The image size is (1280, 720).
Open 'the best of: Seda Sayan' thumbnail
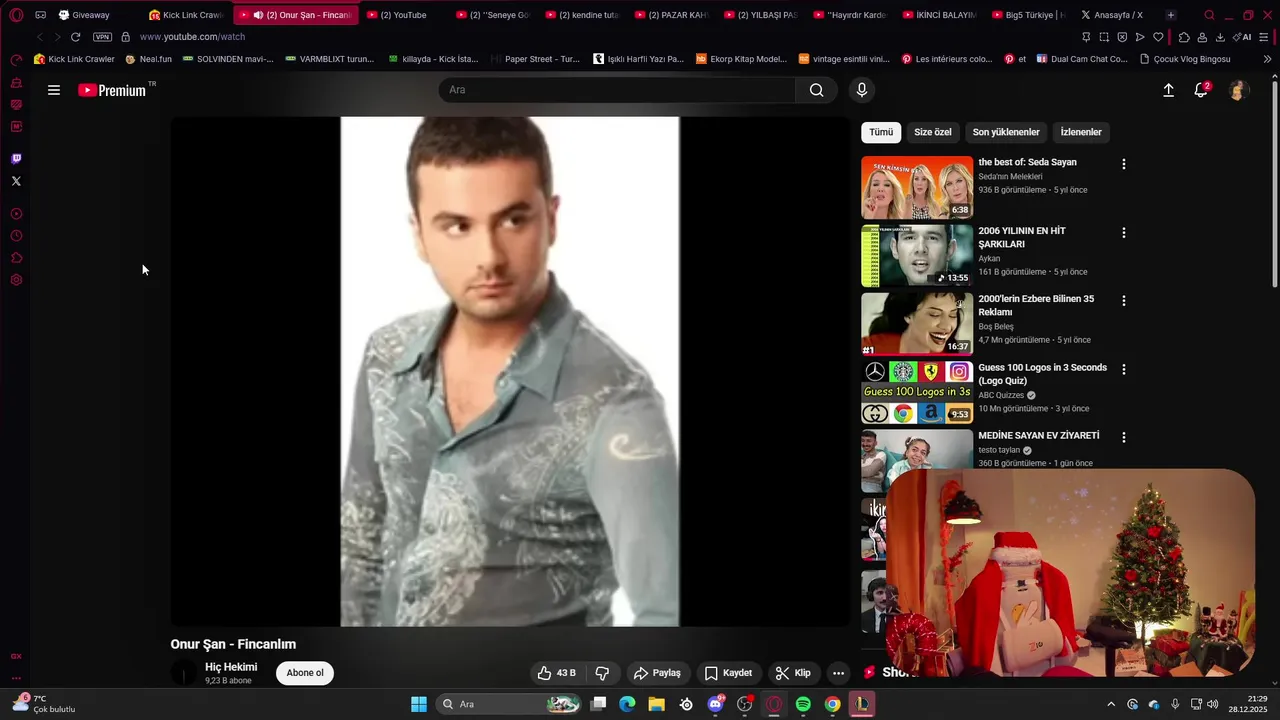click(x=917, y=187)
